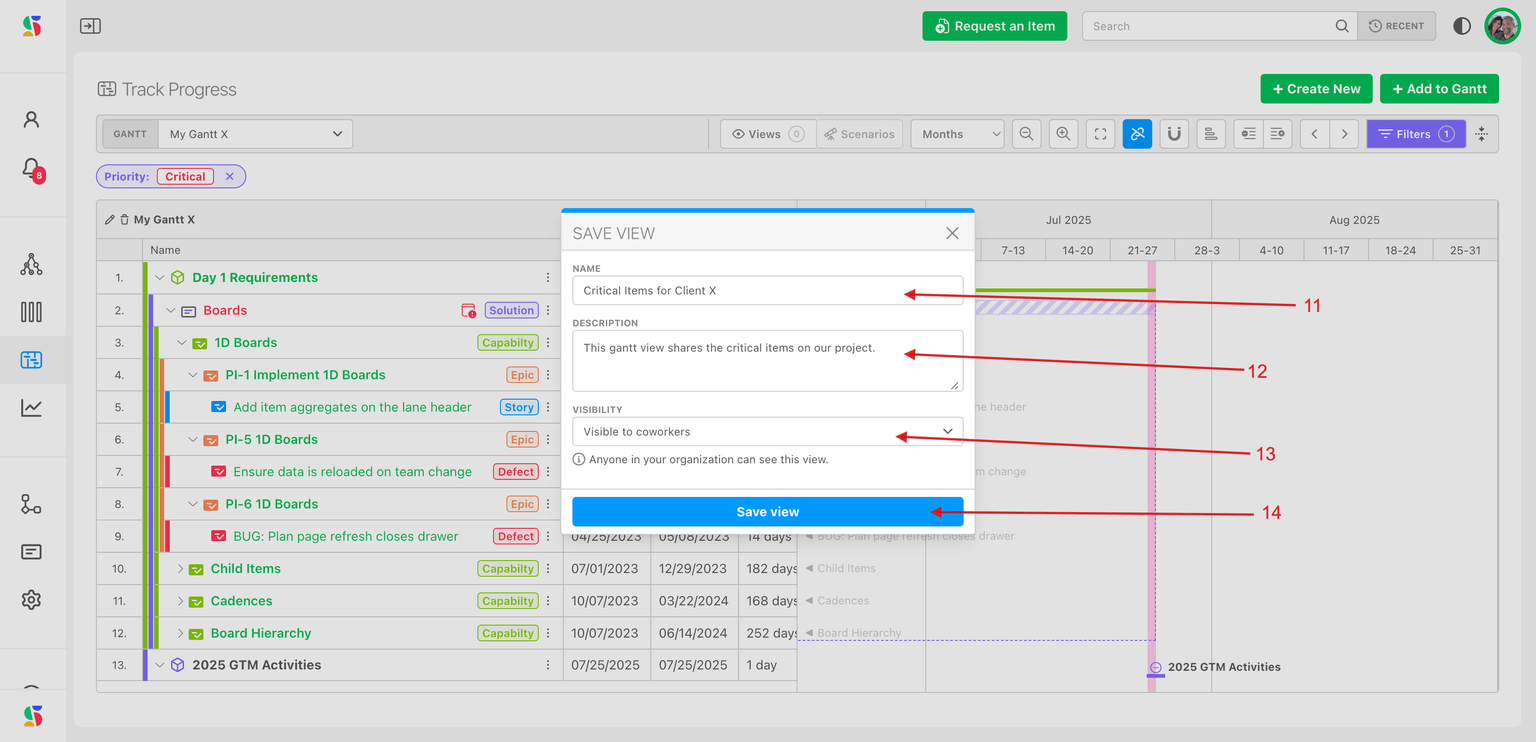This screenshot has width=1536, height=742.
Task: Click the analytics chart icon in sidebar
Action: point(31,407)
